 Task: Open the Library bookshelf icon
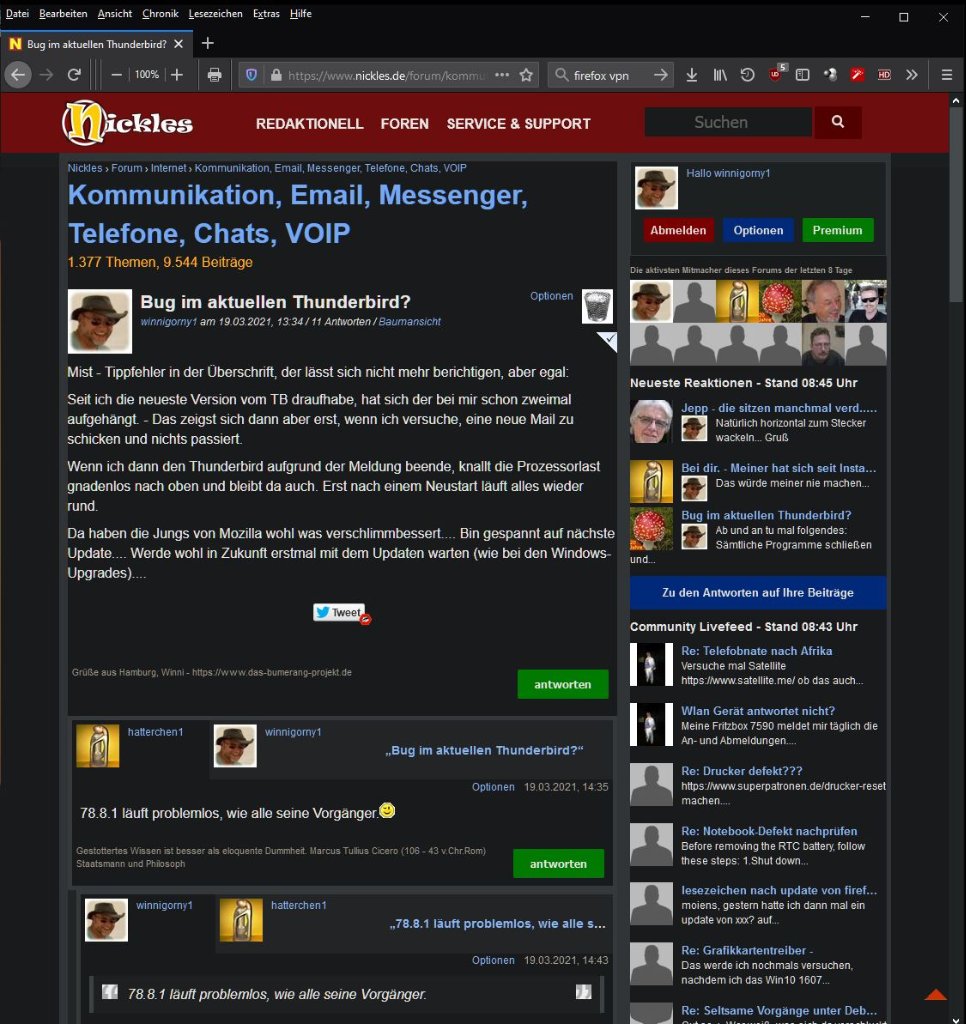[720, 75]
